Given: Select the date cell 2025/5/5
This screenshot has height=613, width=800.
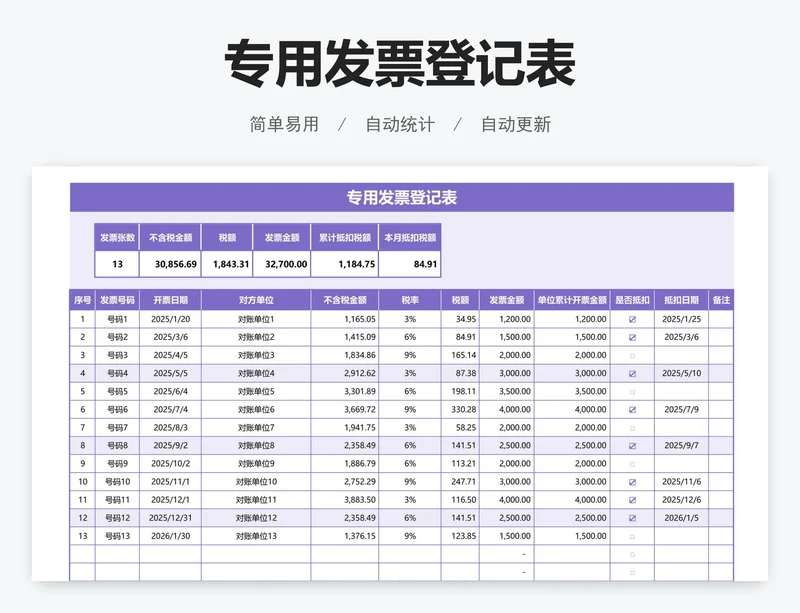Looking at the screenshot, I should tap(170, 373).
